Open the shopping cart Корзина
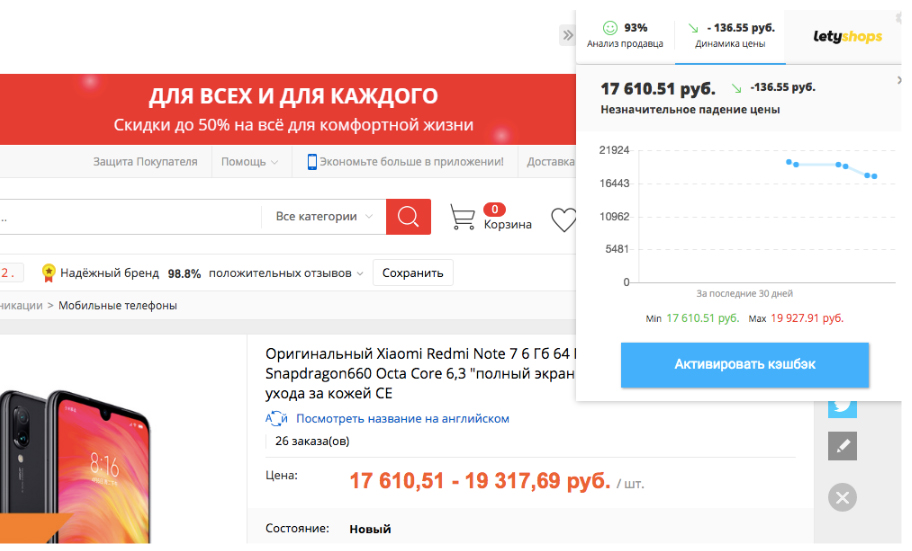912x551 pixels. pyautogui.click(x=490, y=218)
